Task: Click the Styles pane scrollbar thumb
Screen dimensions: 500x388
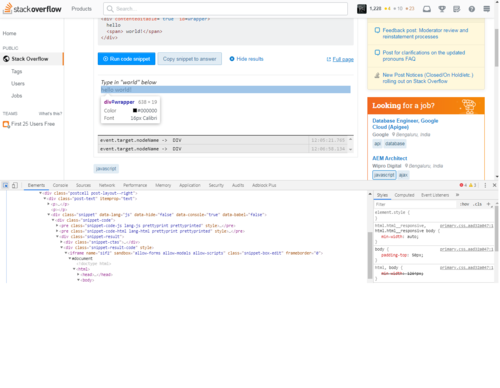Action: point(496,228)
